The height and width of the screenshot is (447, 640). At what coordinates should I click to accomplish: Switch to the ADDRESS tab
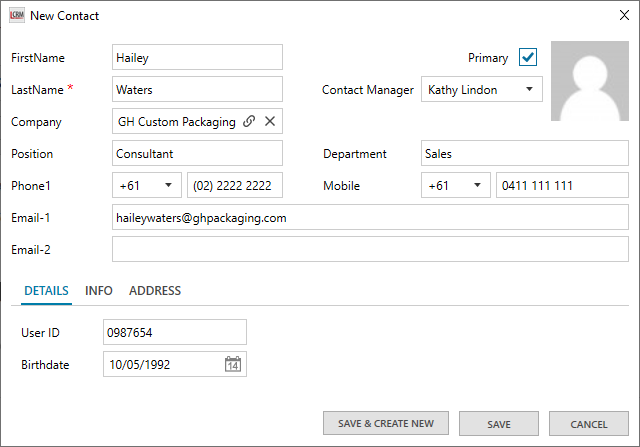[155, 291]
